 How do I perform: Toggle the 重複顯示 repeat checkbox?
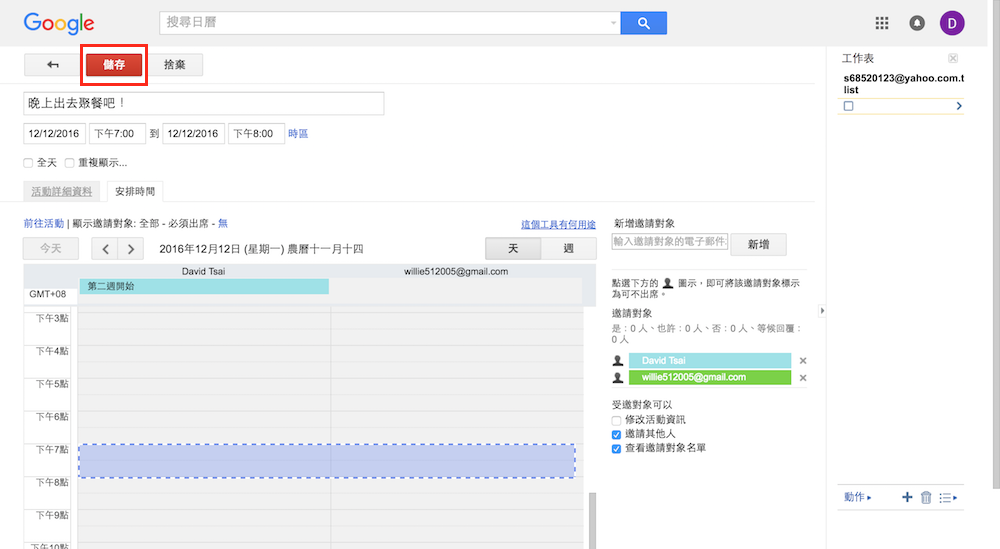pos(70,163)
